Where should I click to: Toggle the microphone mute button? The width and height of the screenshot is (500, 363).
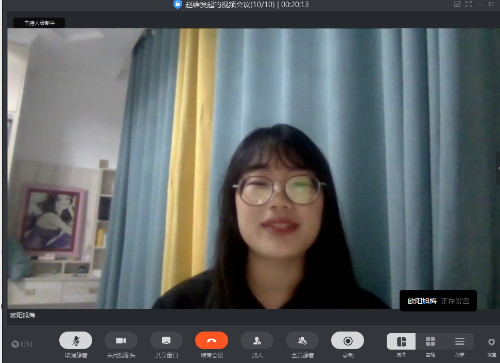coord(76,341)
